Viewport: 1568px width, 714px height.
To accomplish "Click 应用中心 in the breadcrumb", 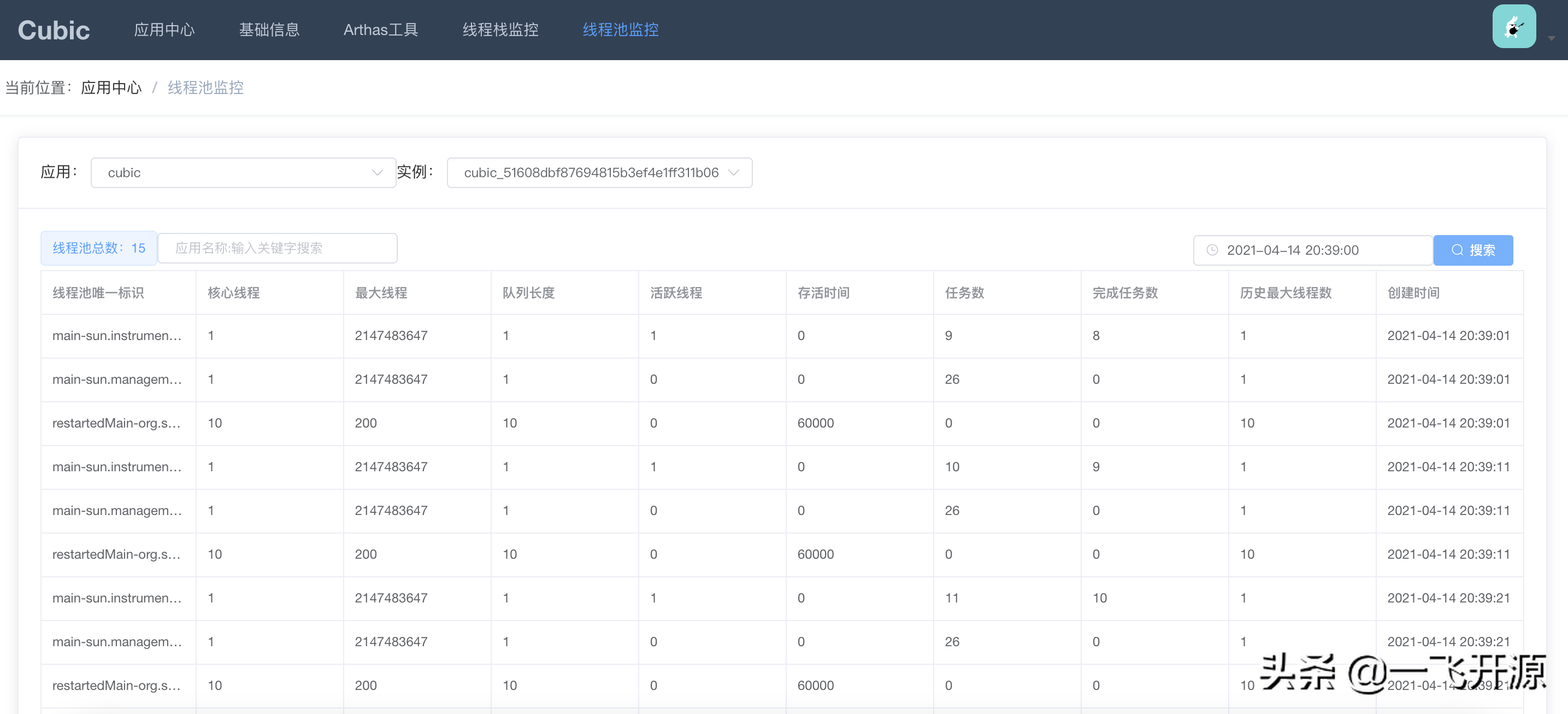I will click(x=111, y=87).
